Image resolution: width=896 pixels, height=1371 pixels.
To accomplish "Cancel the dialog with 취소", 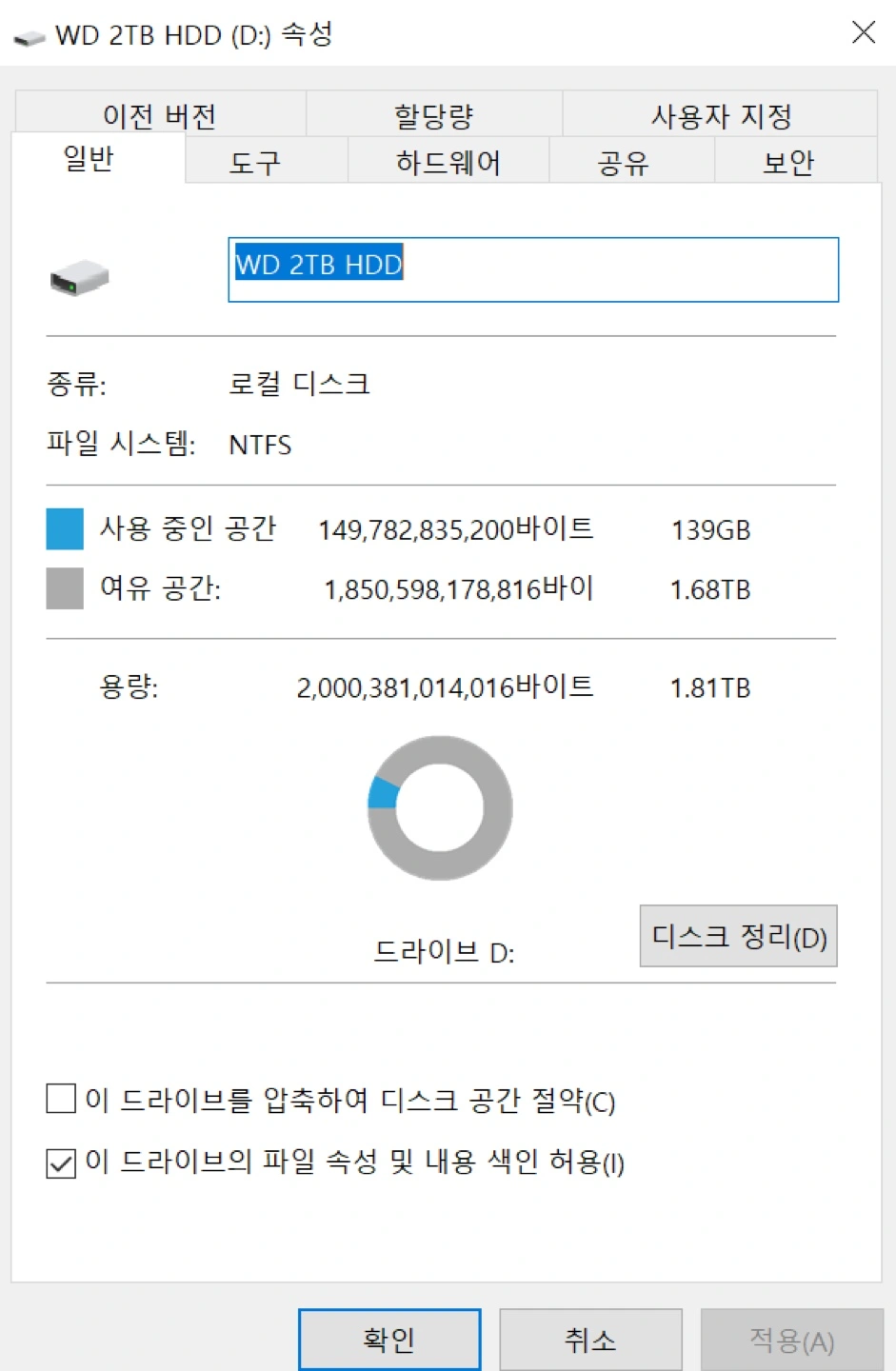I will tap(590, 1340).
